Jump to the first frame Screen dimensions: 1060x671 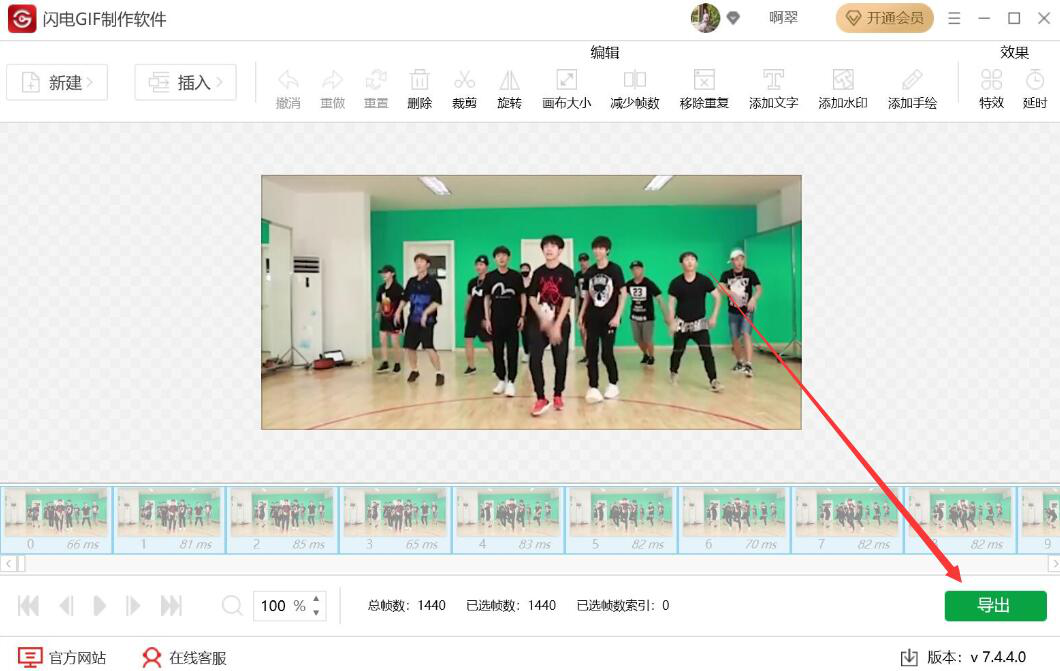28,605
